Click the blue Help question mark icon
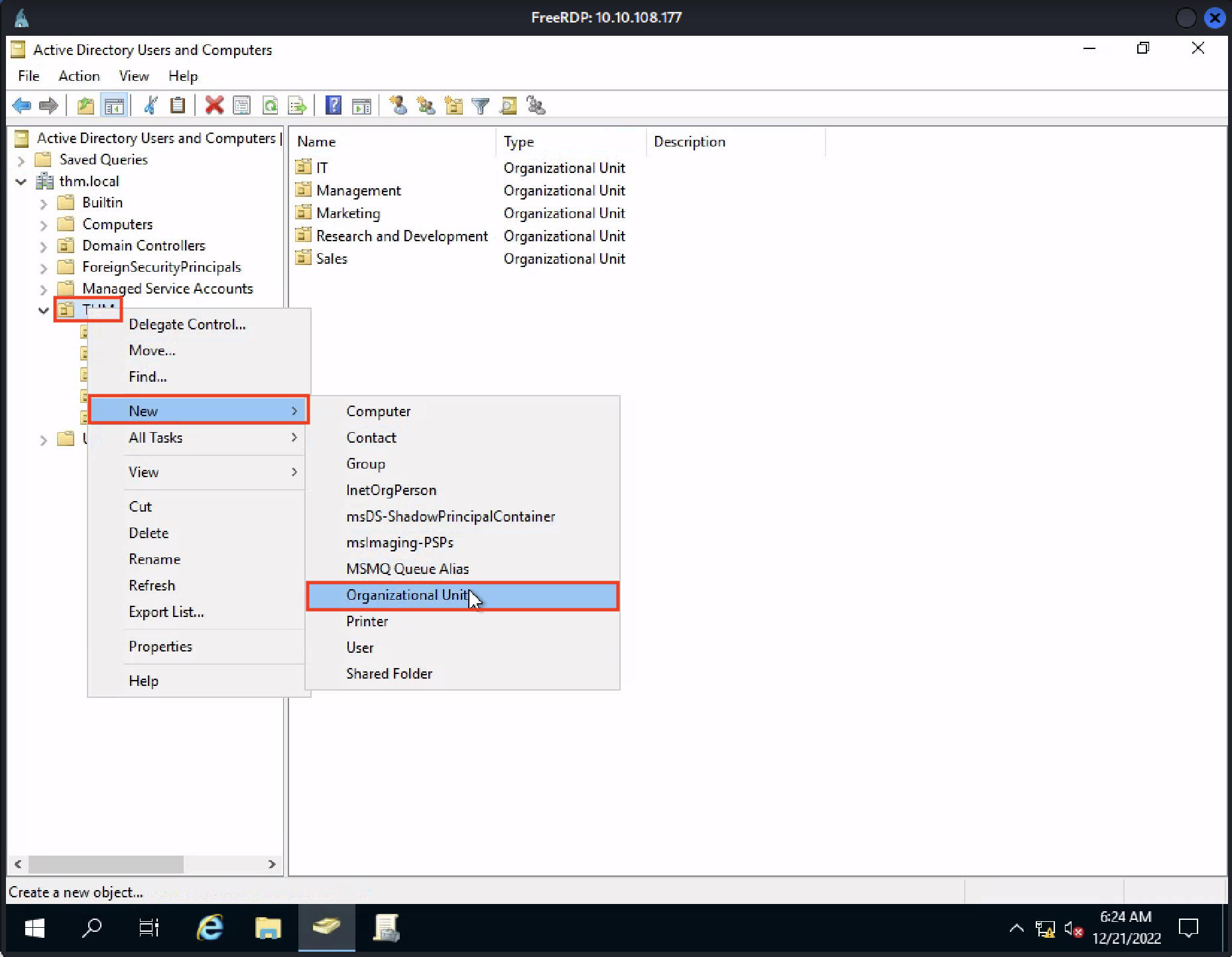The height and width of the screenshot is (957, 1232). pyautogui.click(x=334, y=105)
